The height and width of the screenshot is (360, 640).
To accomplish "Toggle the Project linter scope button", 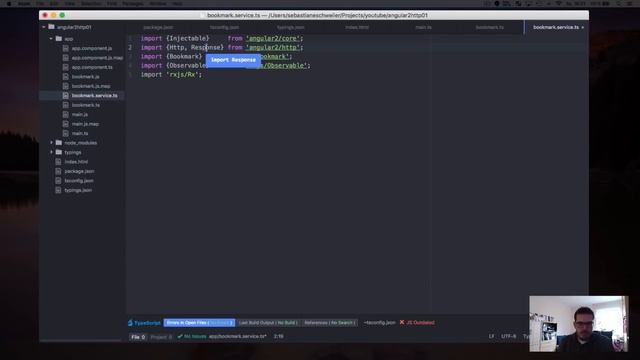I will click(161, 337).
